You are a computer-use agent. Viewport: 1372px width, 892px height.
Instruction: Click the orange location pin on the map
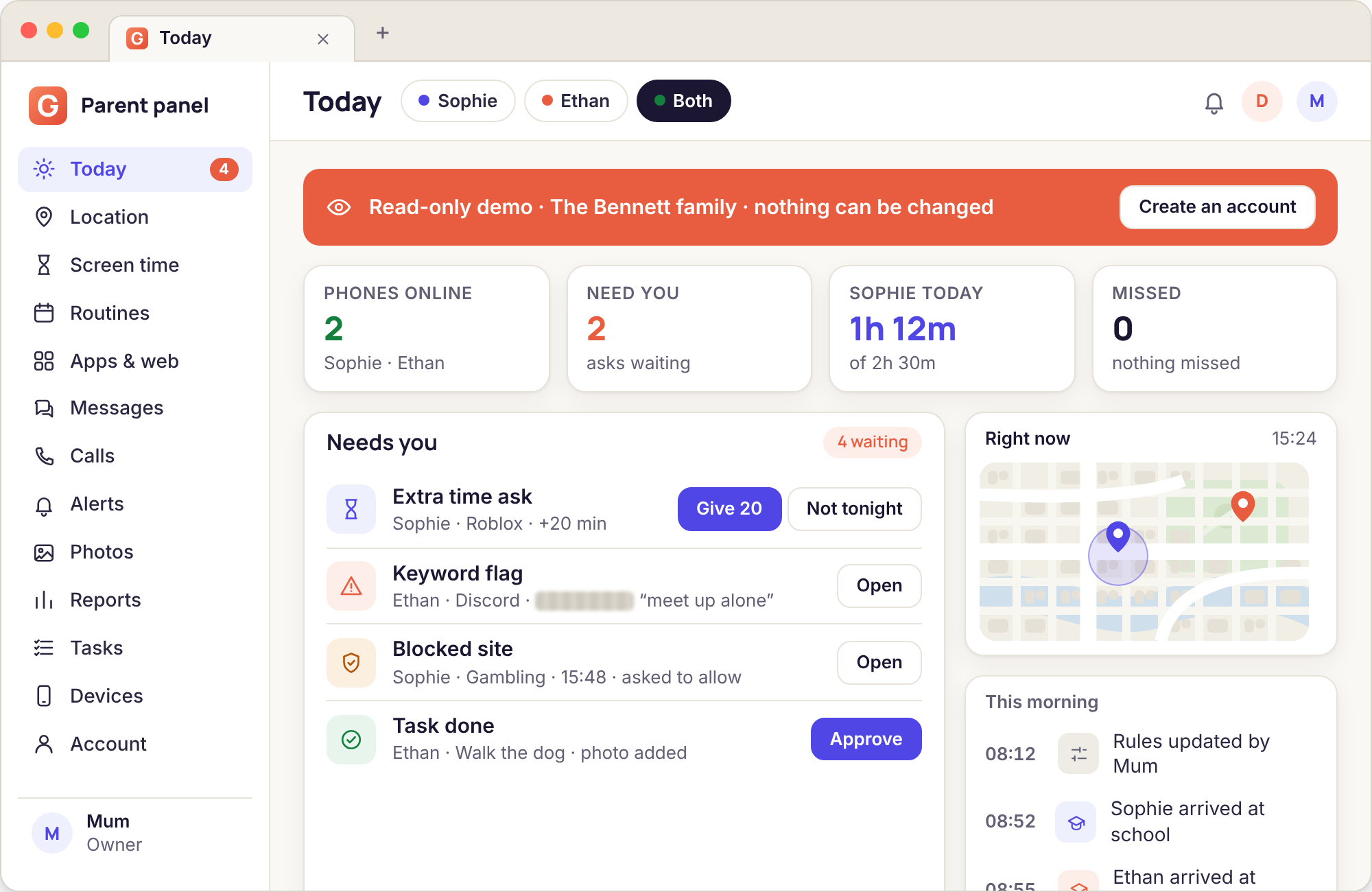[x=1242, y=506]
